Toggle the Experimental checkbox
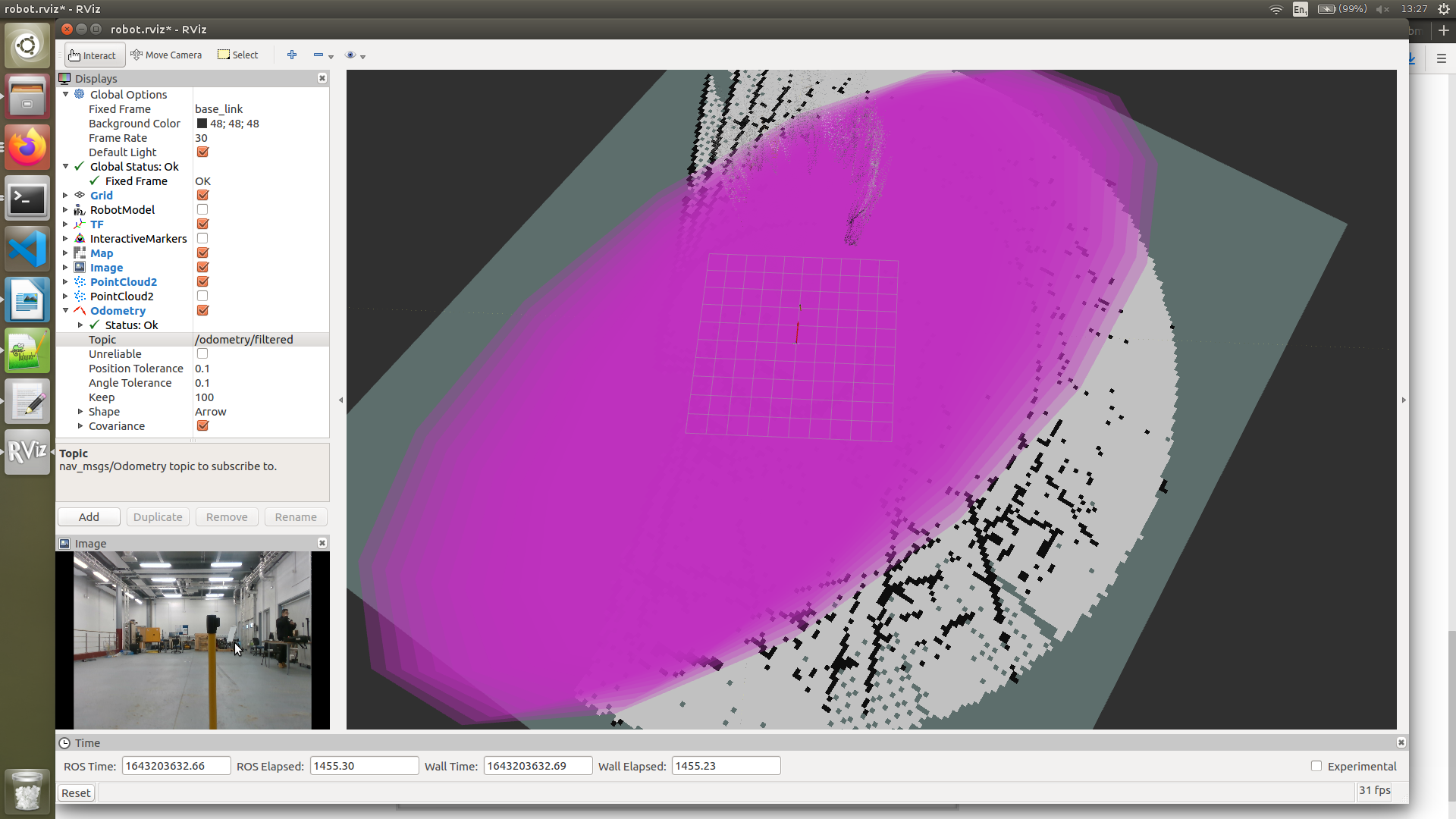Viewport: 1456px width, 819px height. tap(1316, 766)
